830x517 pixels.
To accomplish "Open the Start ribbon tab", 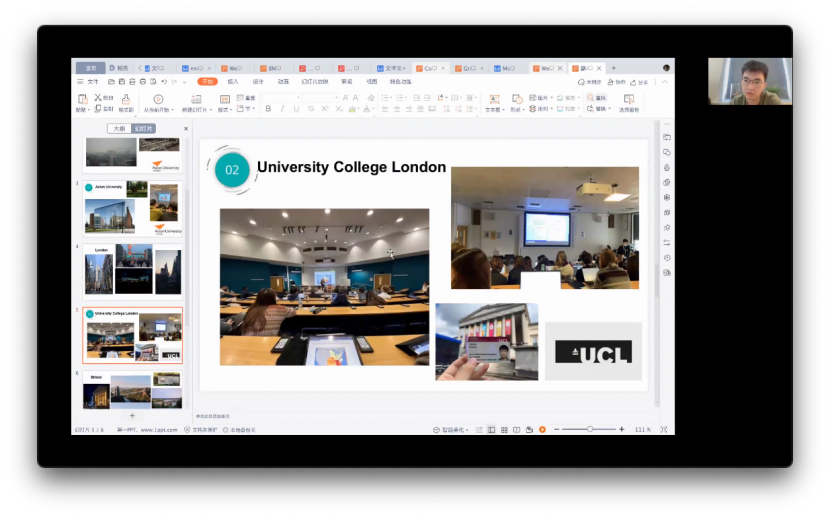I will click(x=208, y=81).
